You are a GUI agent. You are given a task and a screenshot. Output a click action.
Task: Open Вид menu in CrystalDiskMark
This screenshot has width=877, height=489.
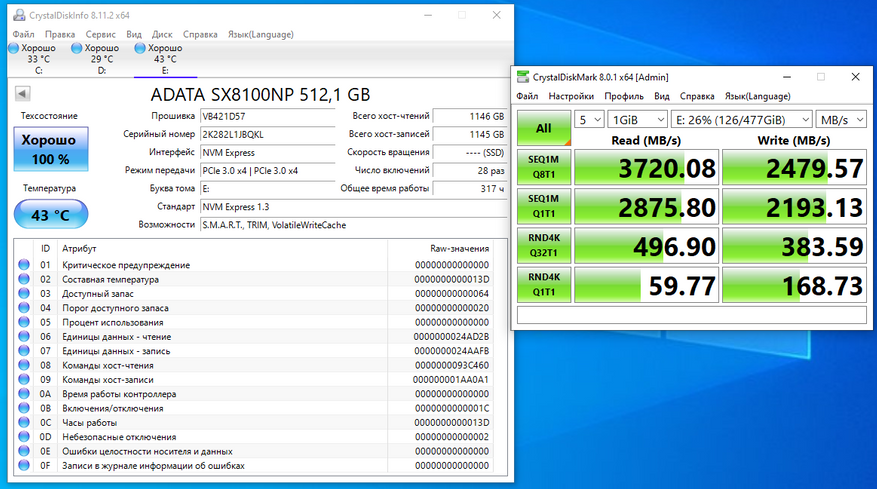point(662,96)
